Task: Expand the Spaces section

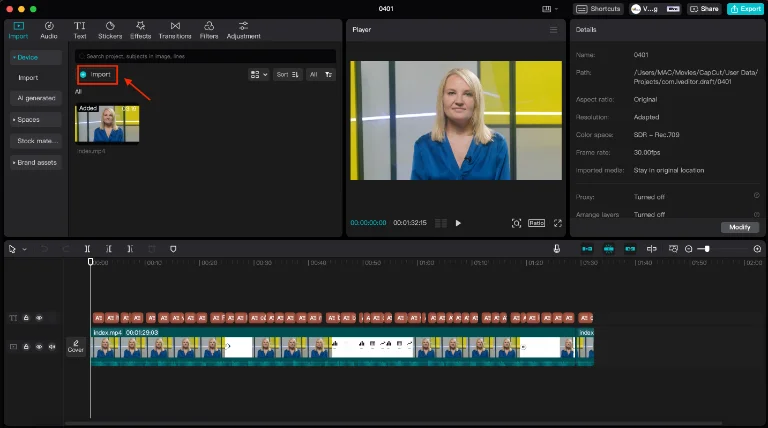Action: [36, 119]
